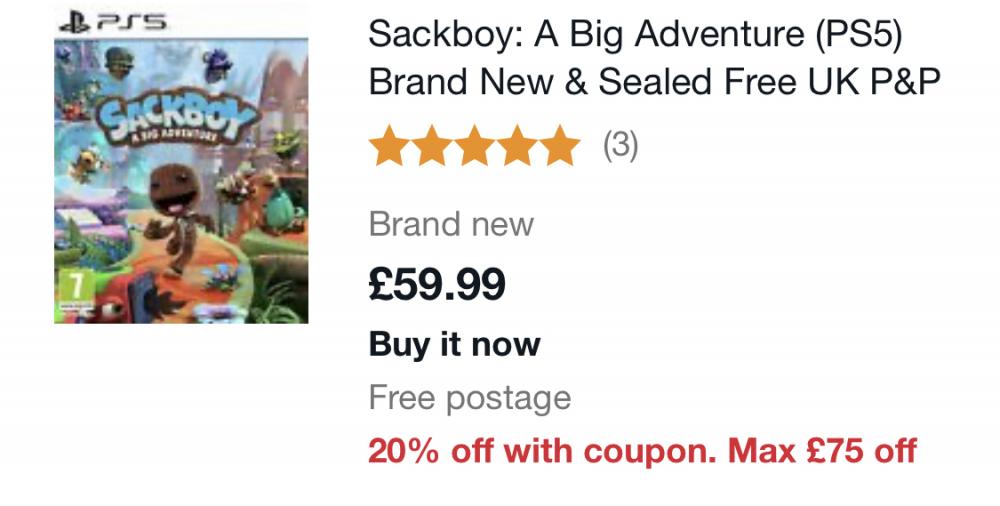Click the PS5 logo above the cover
The image size is (1000, 506).
pyautogui.click(x=112, y=20)
